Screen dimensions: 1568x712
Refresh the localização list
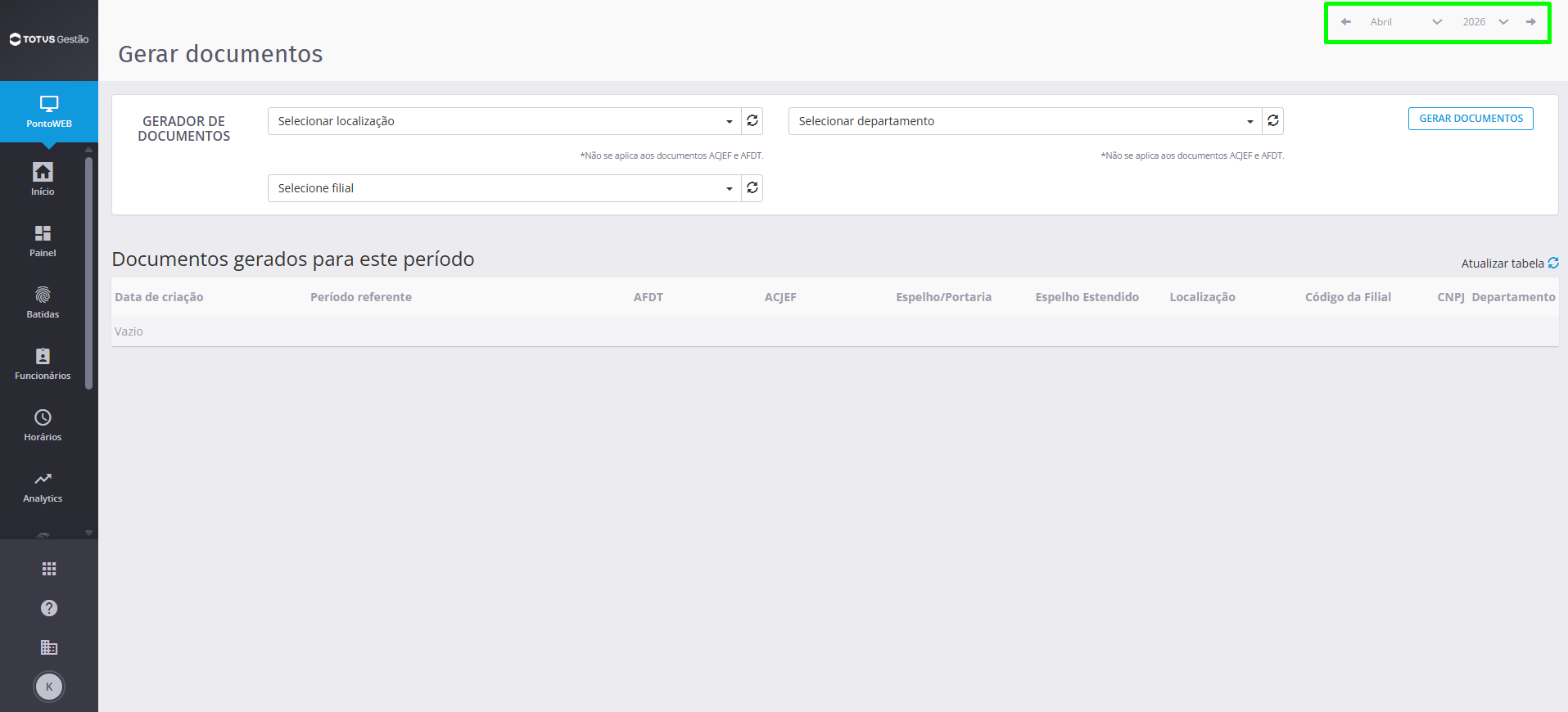point(752,121)
